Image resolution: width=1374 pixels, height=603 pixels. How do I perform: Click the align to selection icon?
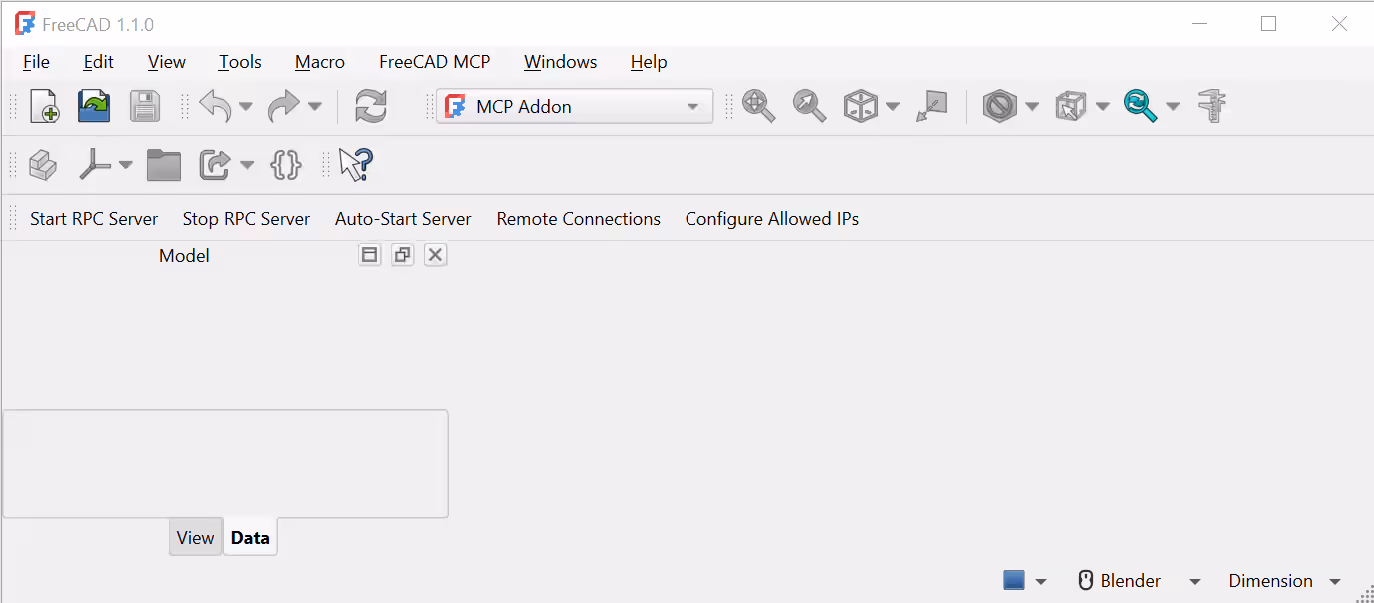(x=931, y=106)
